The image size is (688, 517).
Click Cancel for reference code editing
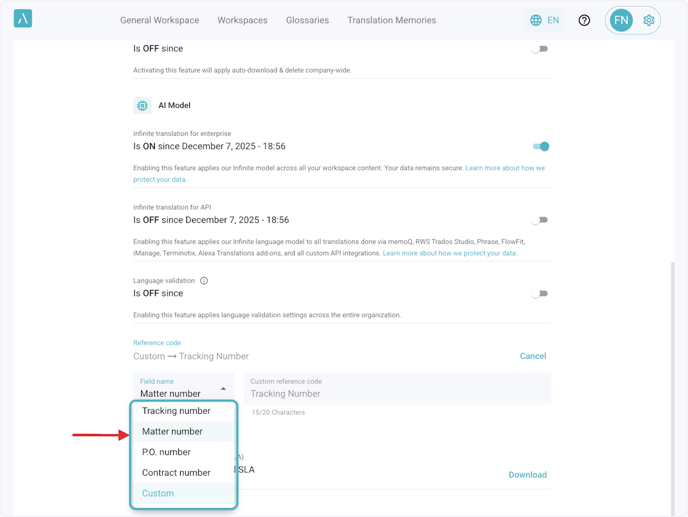pos(532,356)
